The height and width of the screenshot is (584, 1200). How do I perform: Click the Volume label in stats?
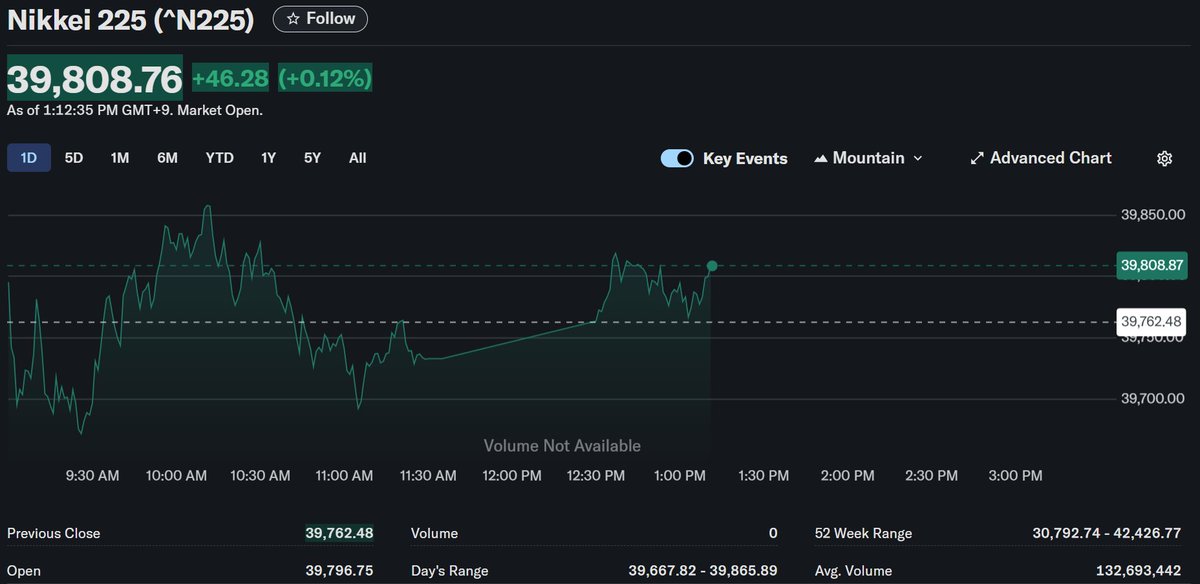click(434, 533)
